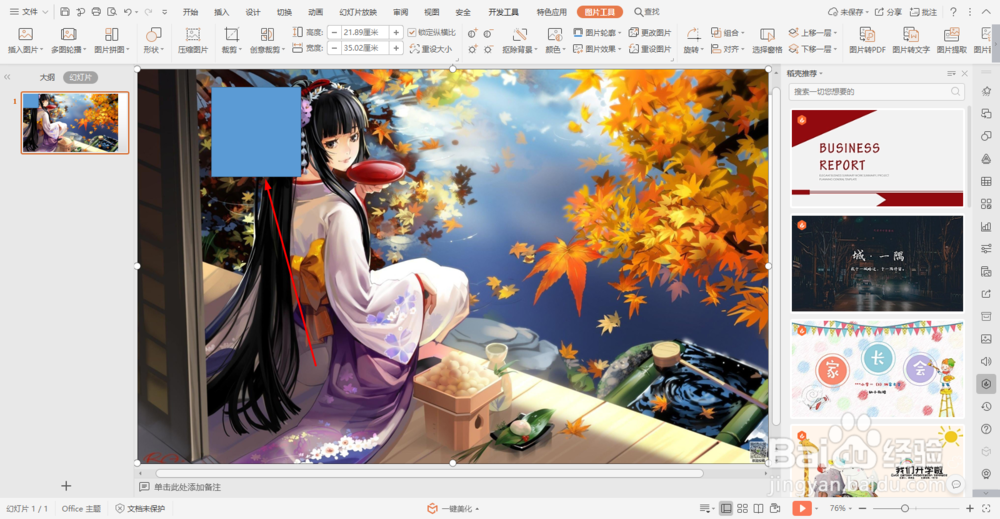Screen dimensions: 1000x519
Task: Change picture (更改图片)
Action: 650,33
